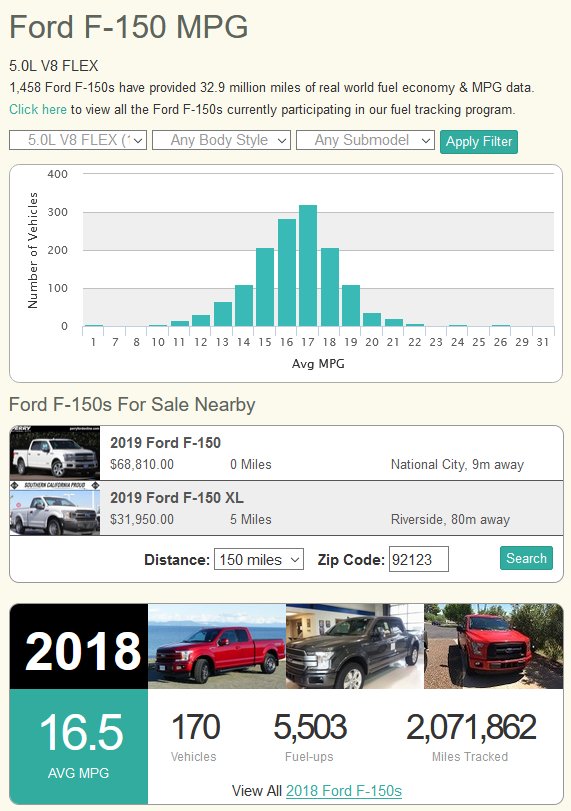The image size is (571, 811).
Task: Click the $68,810.00 price text
Action: click(142, 464)
